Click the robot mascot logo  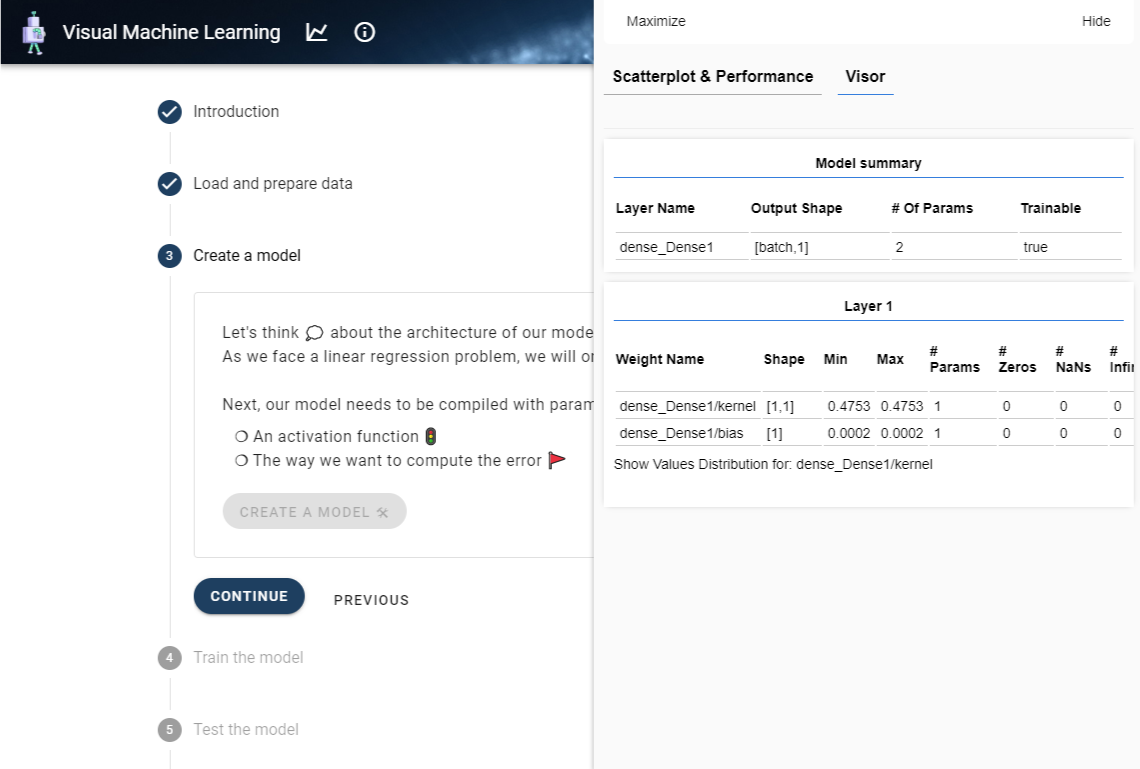(x=36, y=31)
